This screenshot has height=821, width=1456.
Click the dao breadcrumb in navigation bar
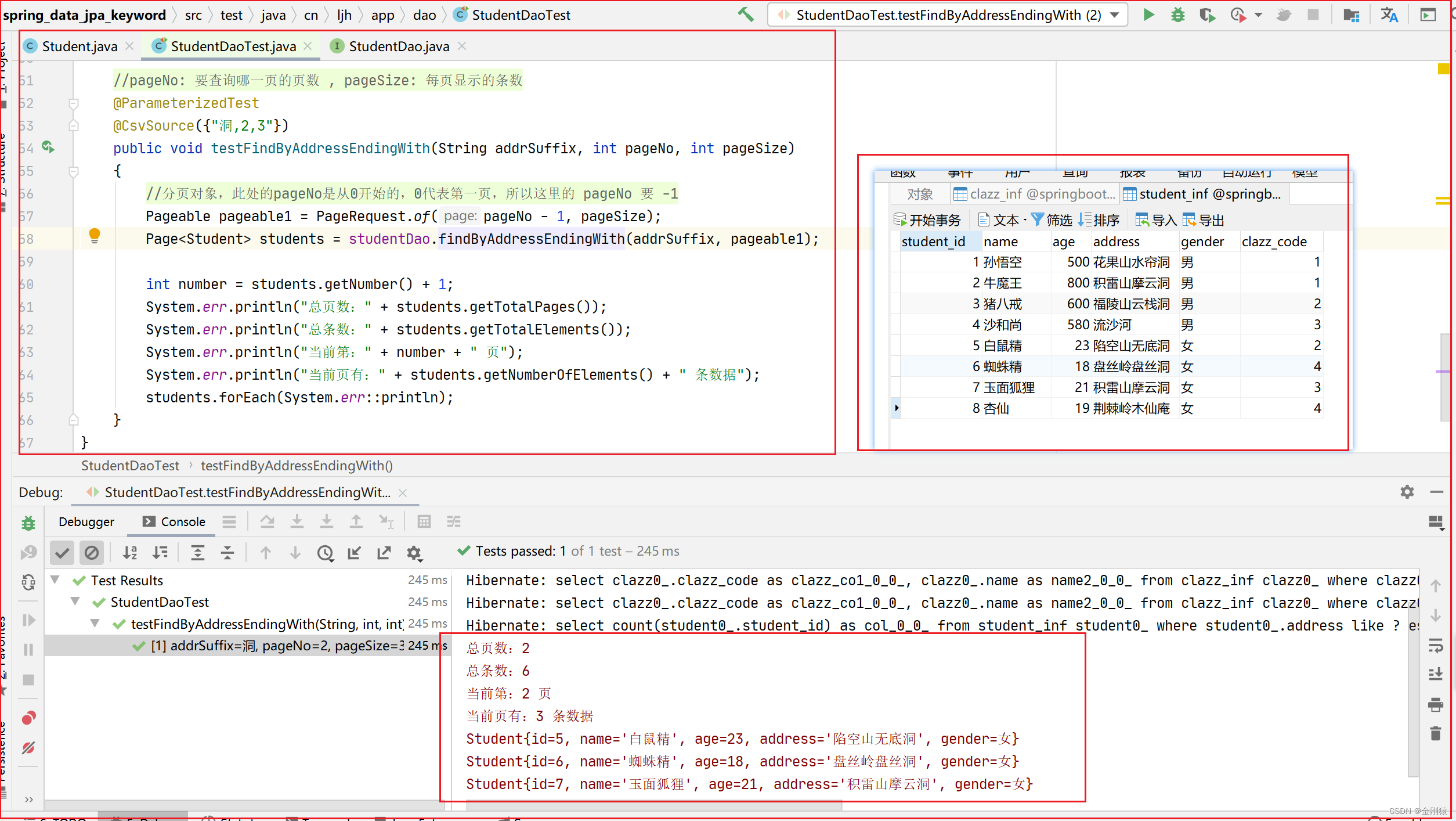pos(424,15)
